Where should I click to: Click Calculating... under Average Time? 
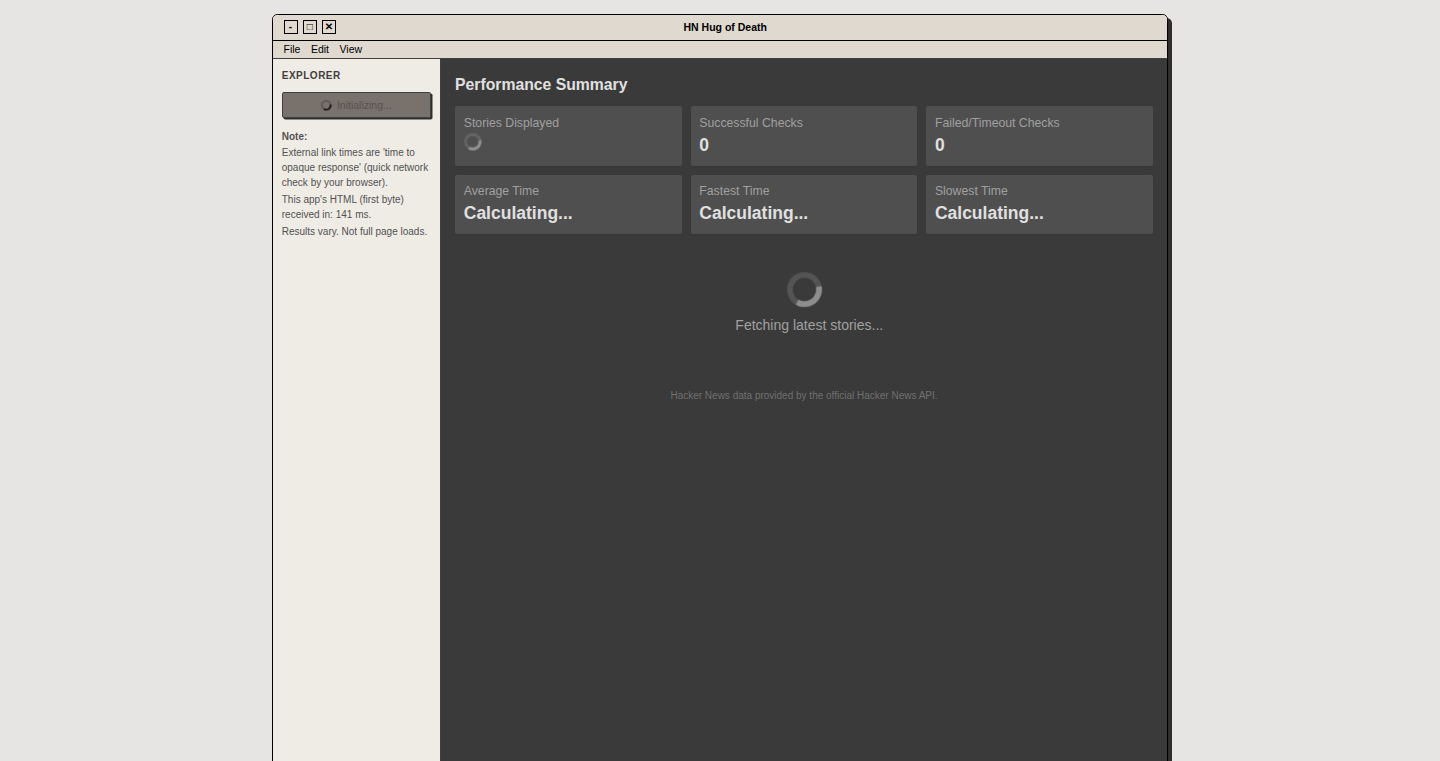click(518, 213)
